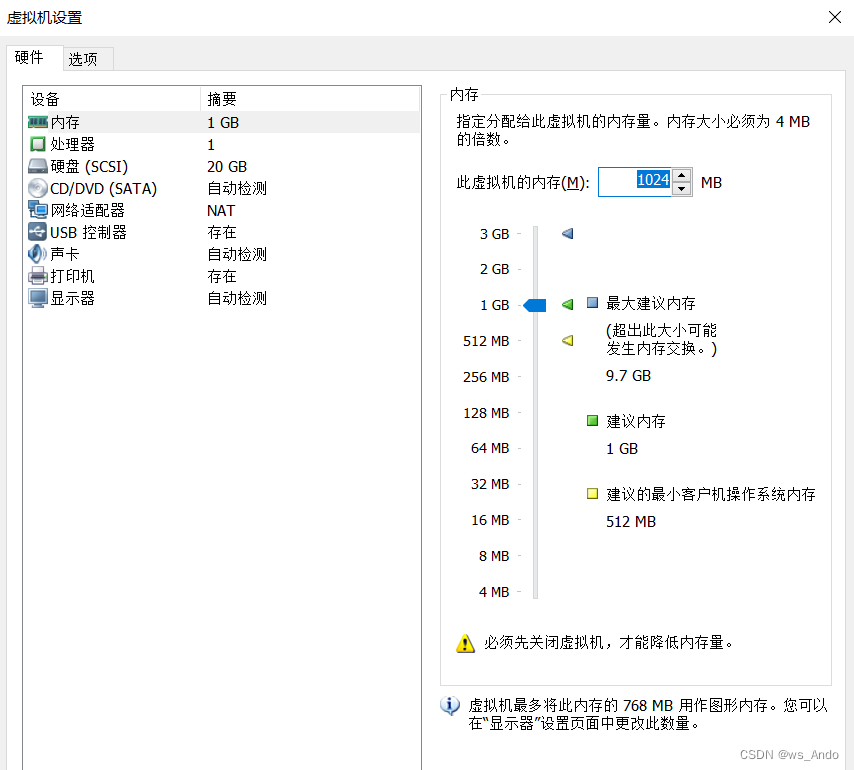This screenshot has height=770, width=854.
Task: Click the 512 MB minimum guest memory value
Action: pyautogui.click(x=631, y=522)
